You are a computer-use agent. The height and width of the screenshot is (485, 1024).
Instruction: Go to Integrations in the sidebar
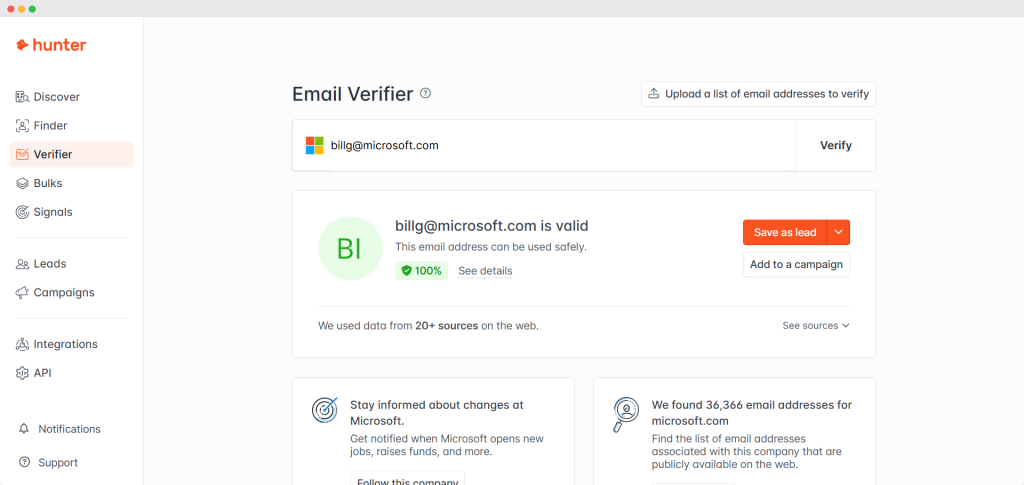point(65,344)
